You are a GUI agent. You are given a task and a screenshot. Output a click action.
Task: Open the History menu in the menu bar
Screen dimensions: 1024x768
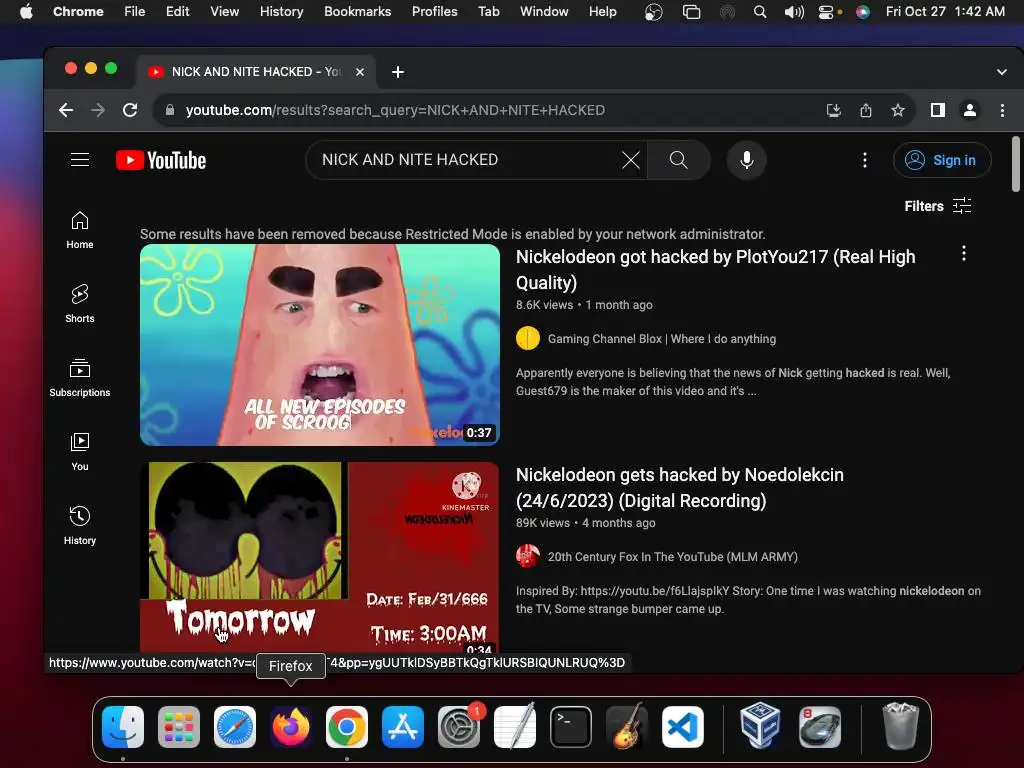click(x=281, y=11)
